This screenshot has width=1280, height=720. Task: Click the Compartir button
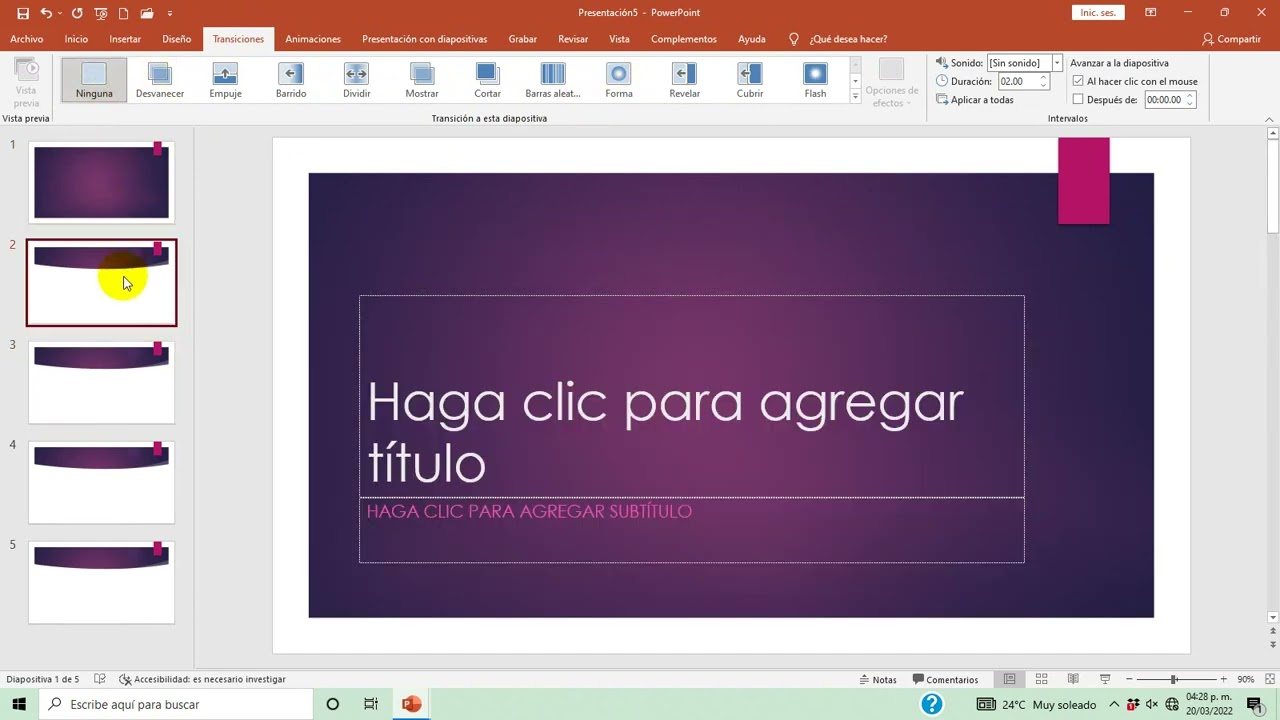point(1231,39)
